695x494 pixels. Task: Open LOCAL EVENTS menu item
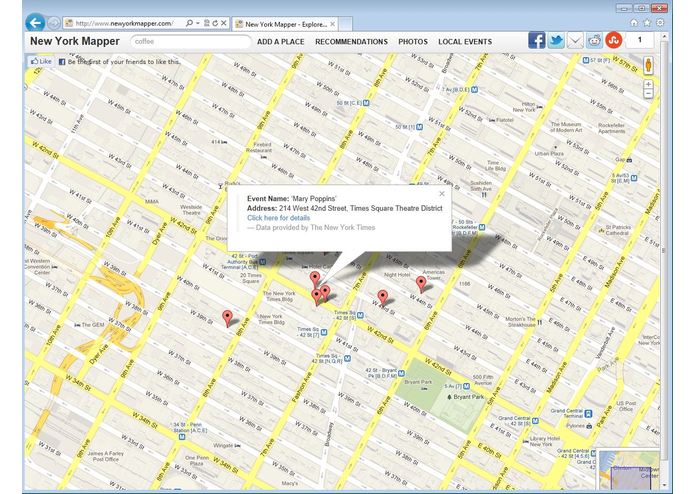tap(465, 42)
